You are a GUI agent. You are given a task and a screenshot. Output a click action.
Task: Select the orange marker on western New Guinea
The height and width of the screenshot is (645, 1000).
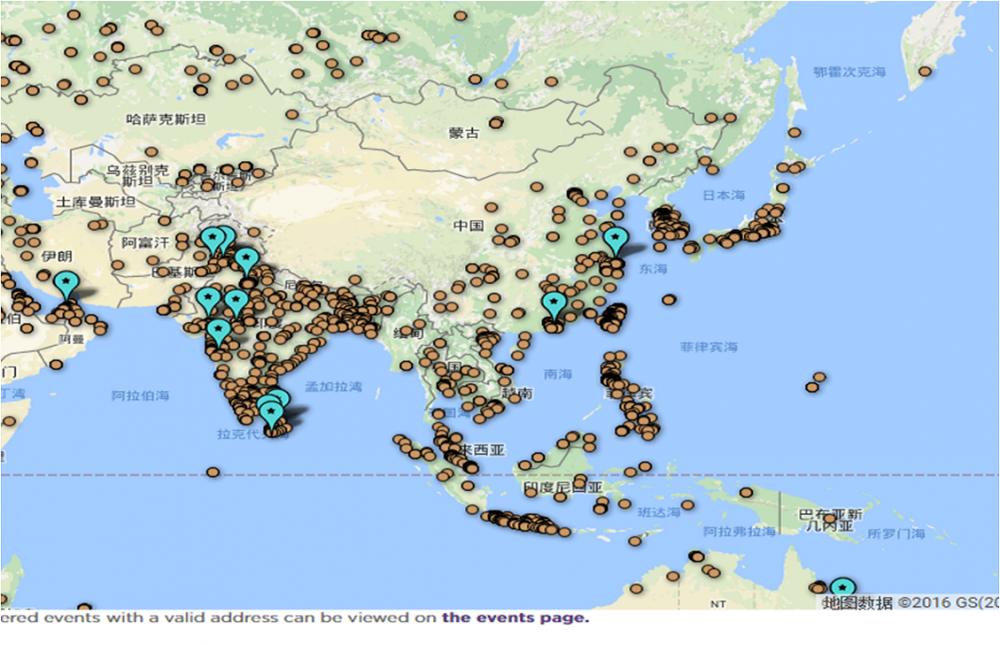point(746,493)
